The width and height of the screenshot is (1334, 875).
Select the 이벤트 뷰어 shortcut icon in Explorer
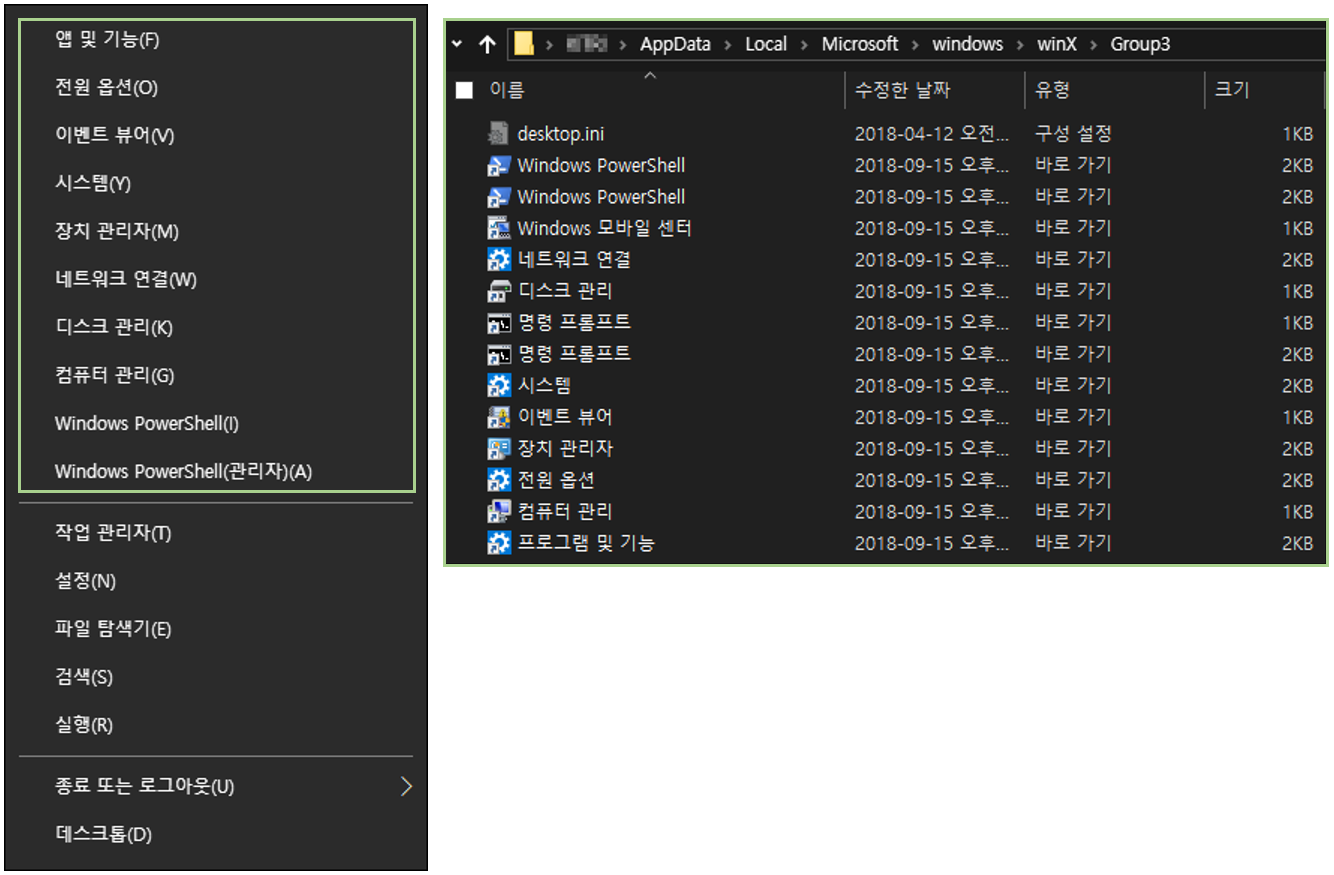(x=498, y=417)
